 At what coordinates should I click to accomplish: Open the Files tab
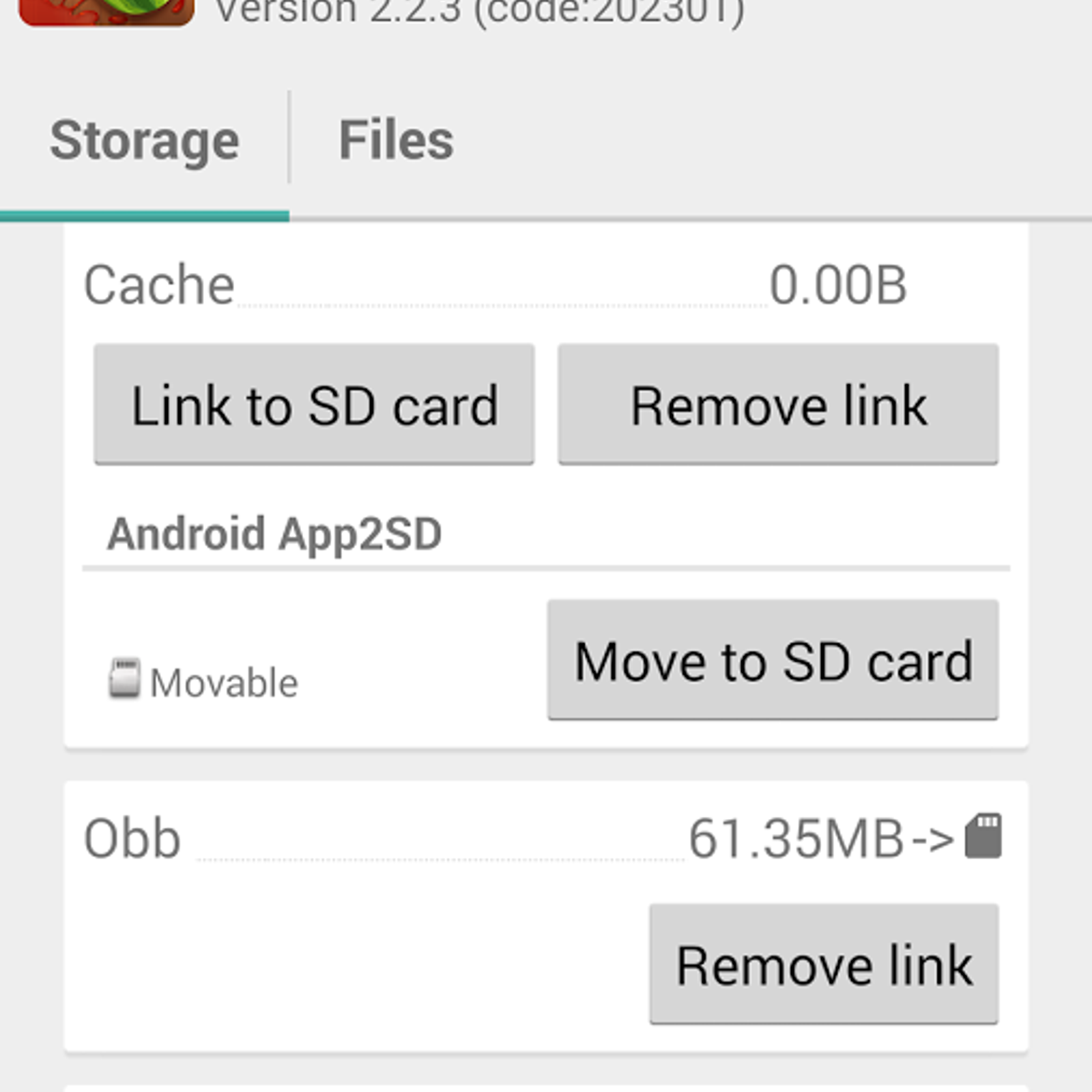coord(396,141)
